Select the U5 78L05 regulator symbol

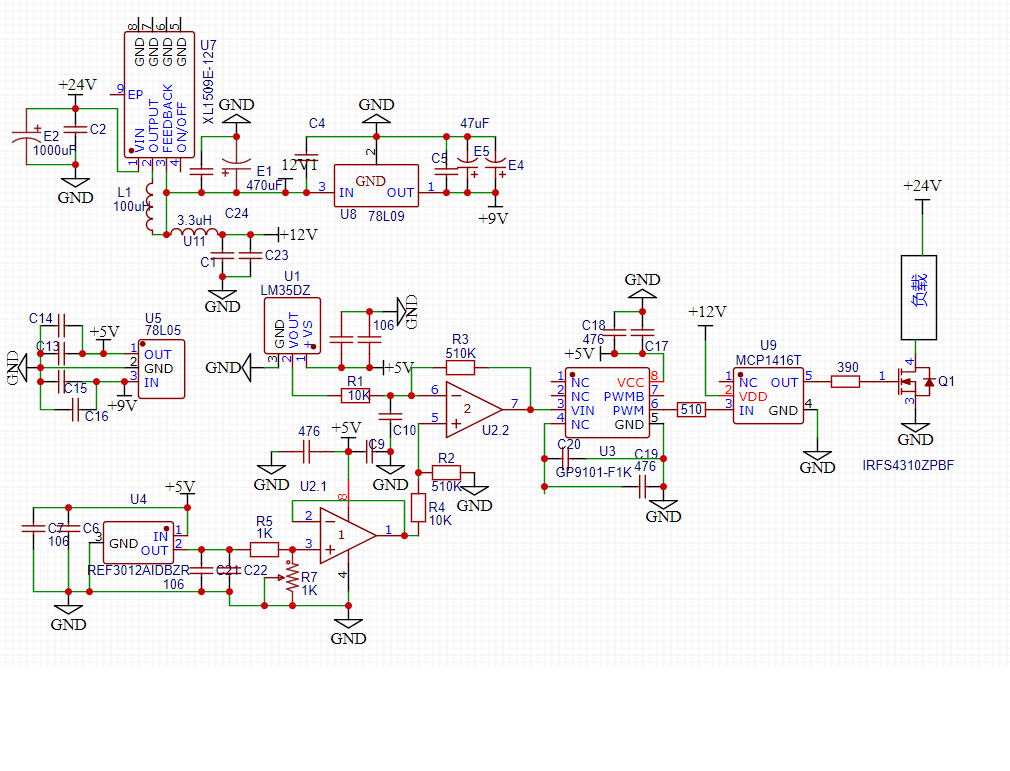161,369
